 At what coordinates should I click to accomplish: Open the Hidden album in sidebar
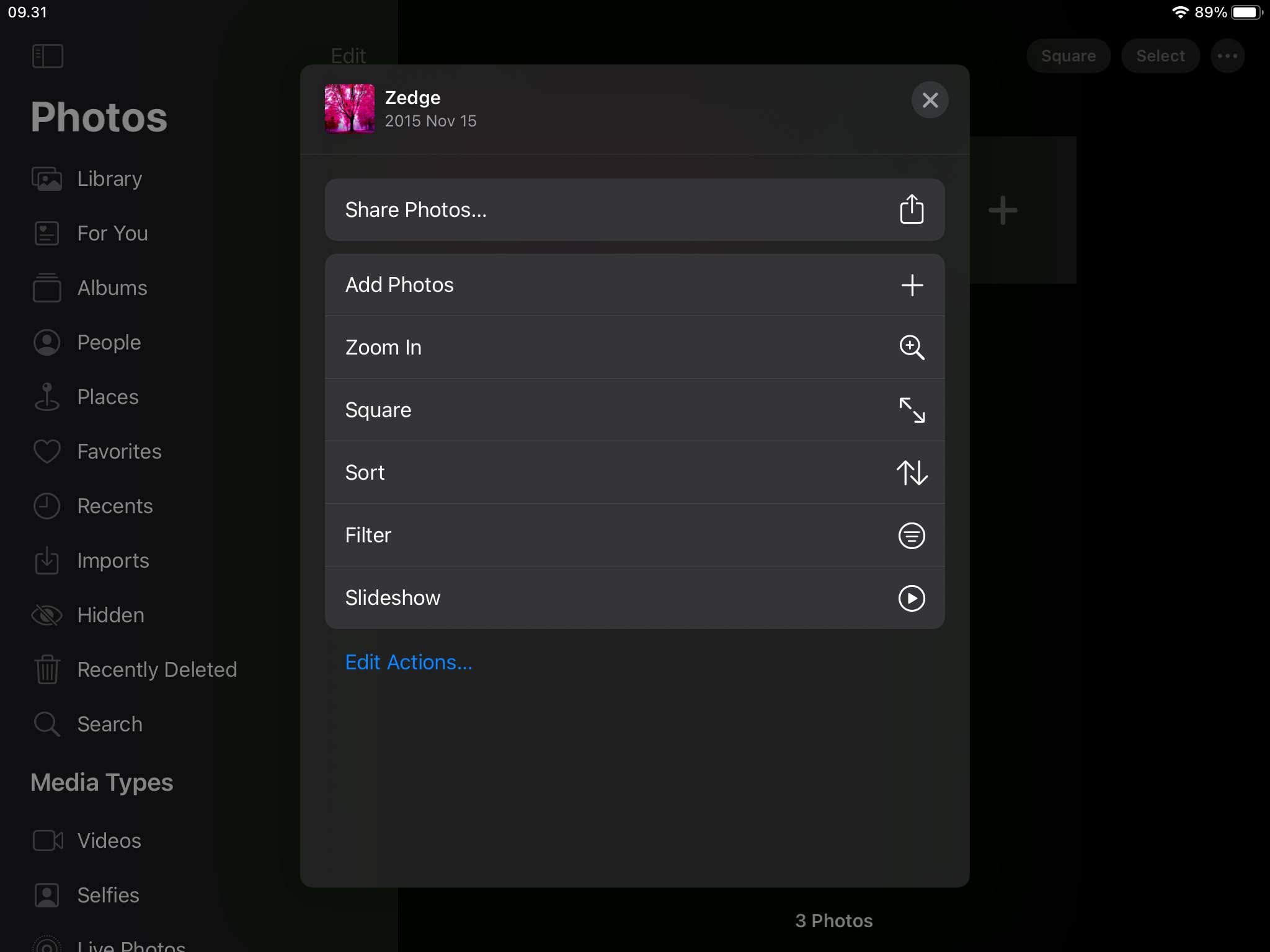click(x=110, y=615)
